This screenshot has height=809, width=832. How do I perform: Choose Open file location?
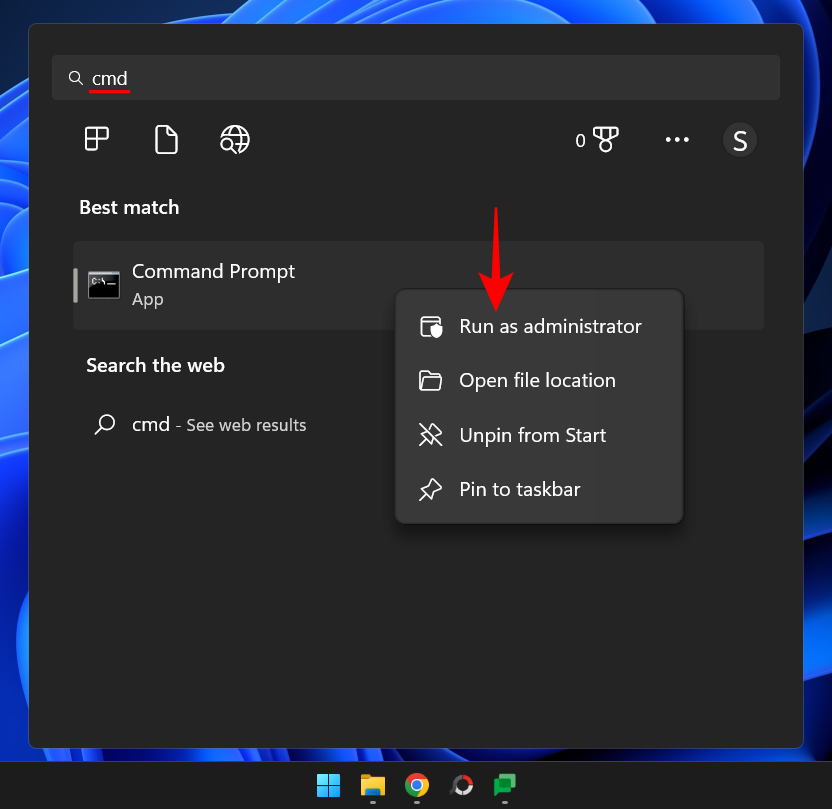click(x=537, y=380)
